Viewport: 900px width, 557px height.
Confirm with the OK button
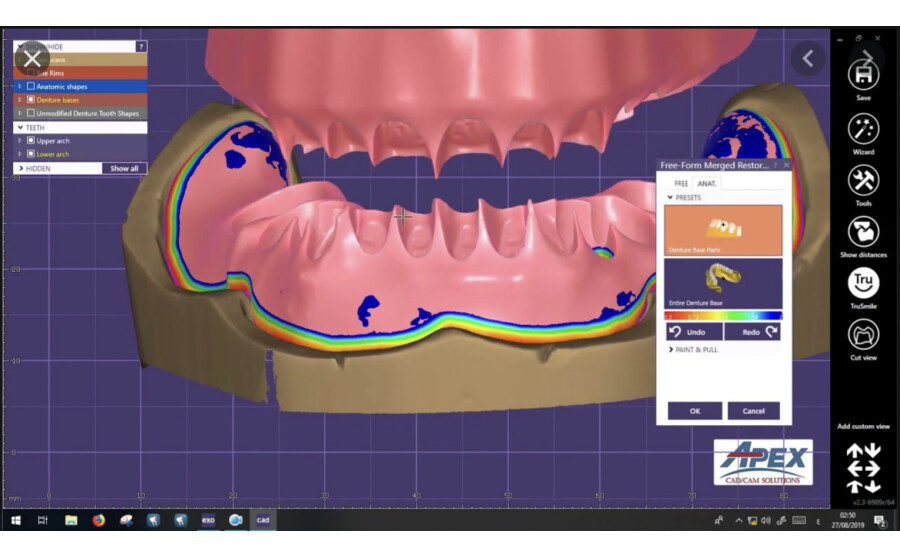(x=695, y=411)
